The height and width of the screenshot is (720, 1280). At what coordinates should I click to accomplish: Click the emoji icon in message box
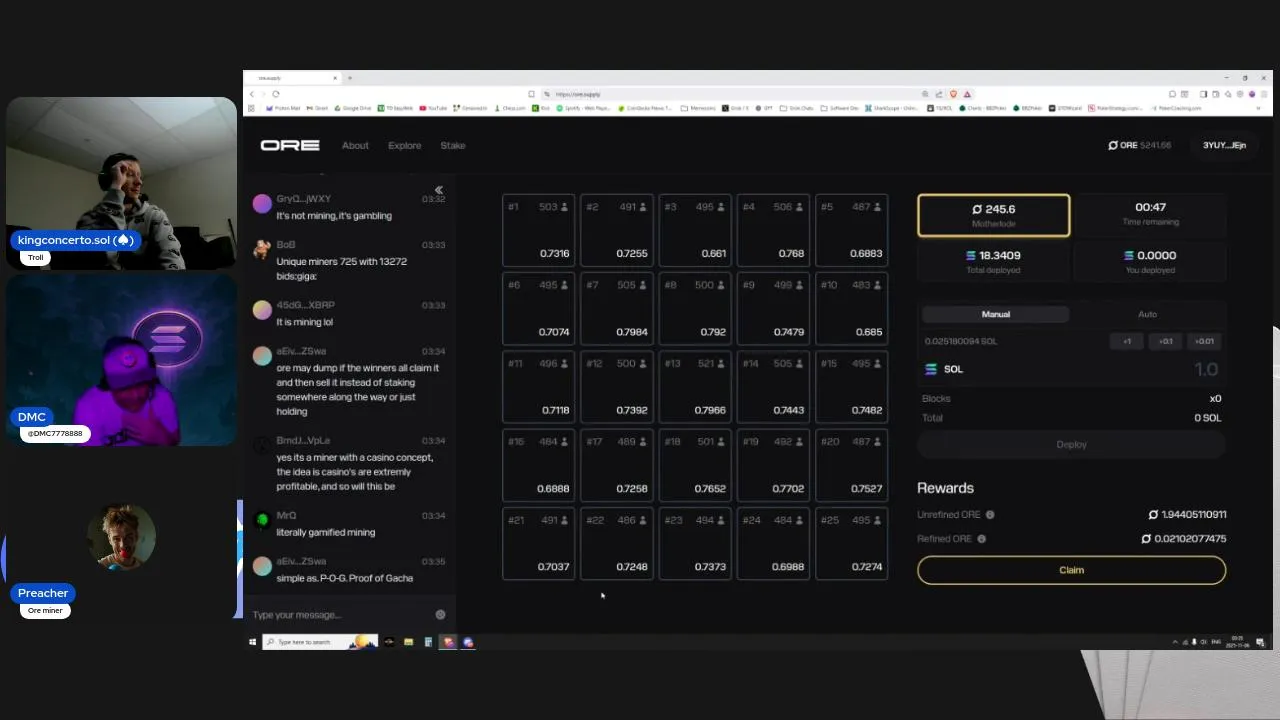440,614
